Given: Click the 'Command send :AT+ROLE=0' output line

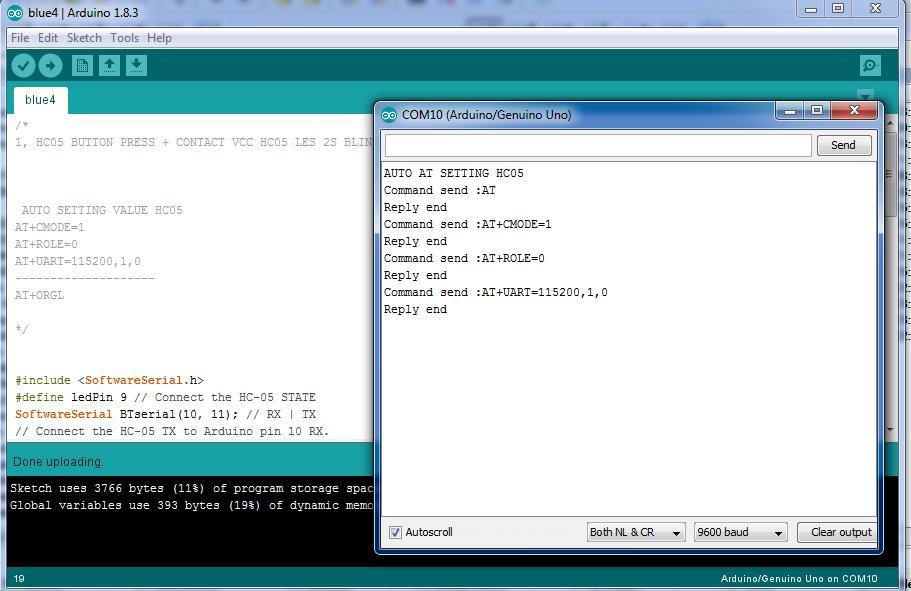Looking at the screenshot, I should [x=464, y=259].
